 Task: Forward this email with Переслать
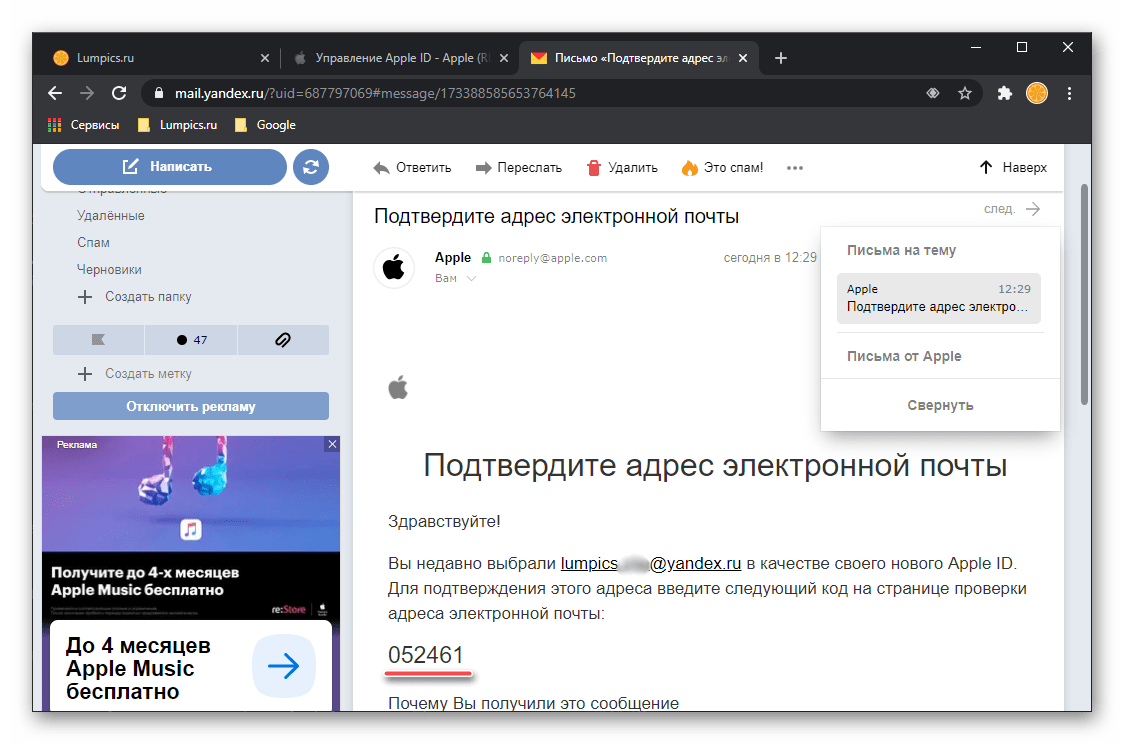518,168
